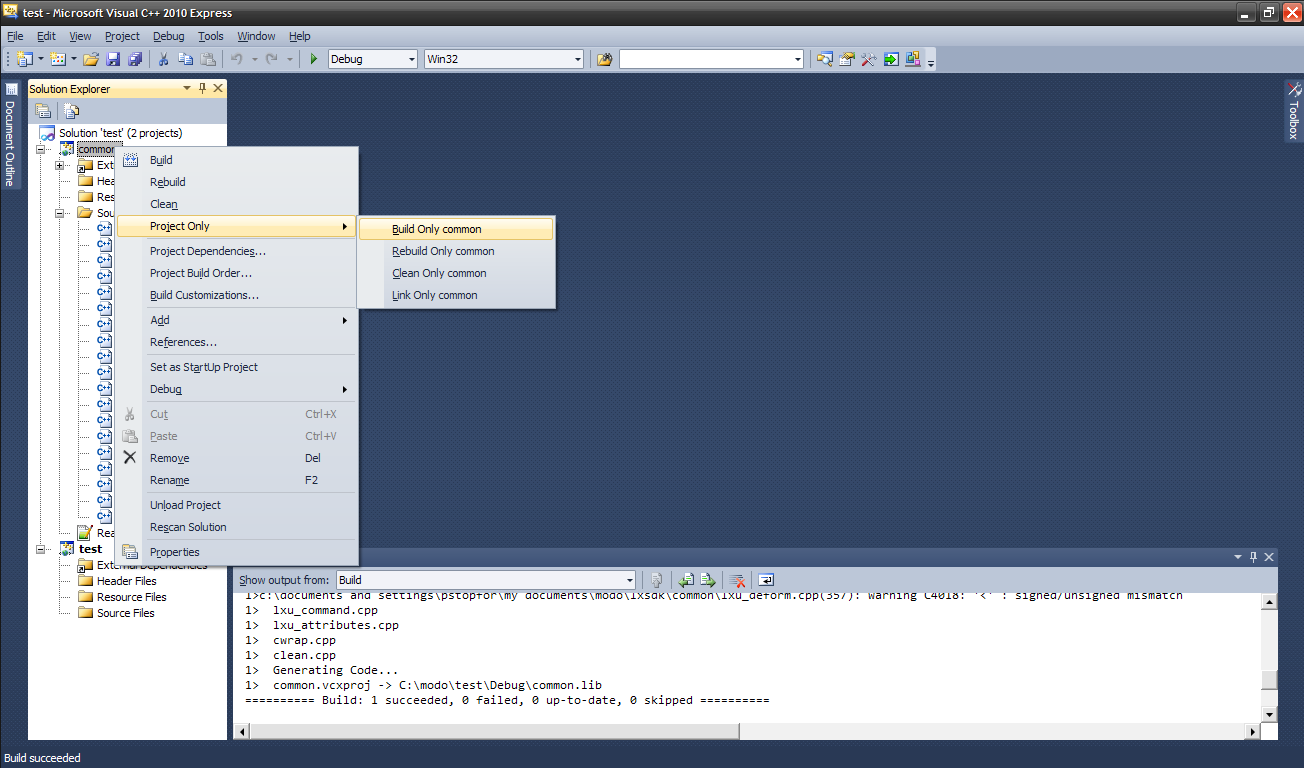
Task: Open Solution Explorer window position dropdown arrow
Action: [186, 89]
